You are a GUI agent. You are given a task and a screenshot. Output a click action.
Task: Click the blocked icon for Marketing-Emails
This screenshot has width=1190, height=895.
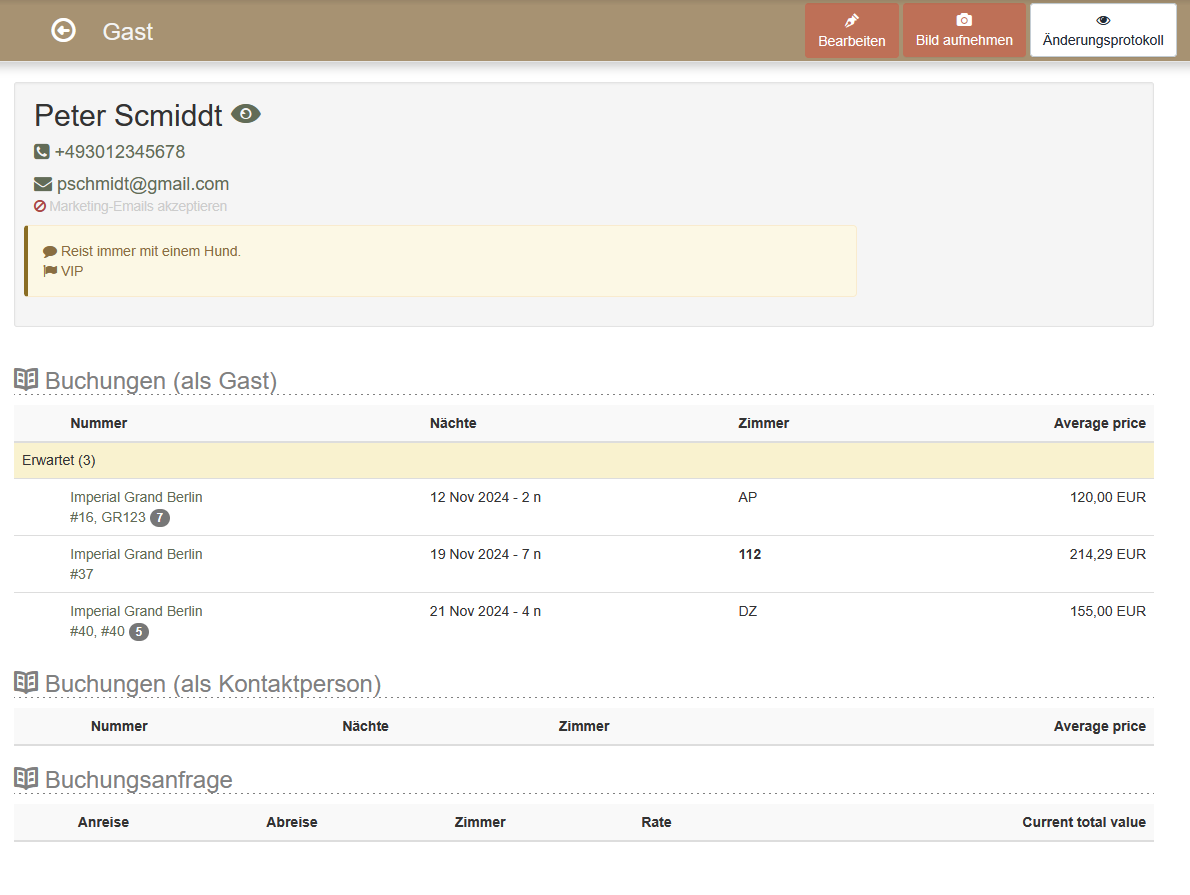tap(39, 206)
